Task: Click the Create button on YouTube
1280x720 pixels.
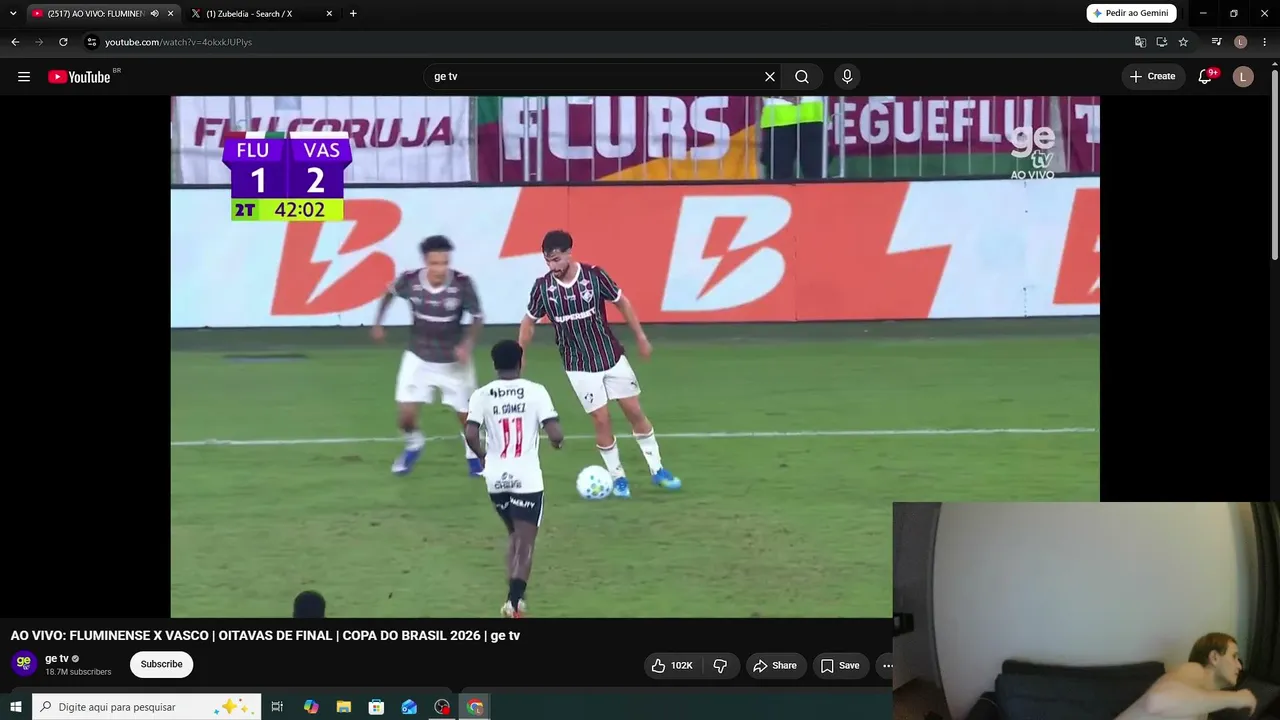Action: 1153,77
